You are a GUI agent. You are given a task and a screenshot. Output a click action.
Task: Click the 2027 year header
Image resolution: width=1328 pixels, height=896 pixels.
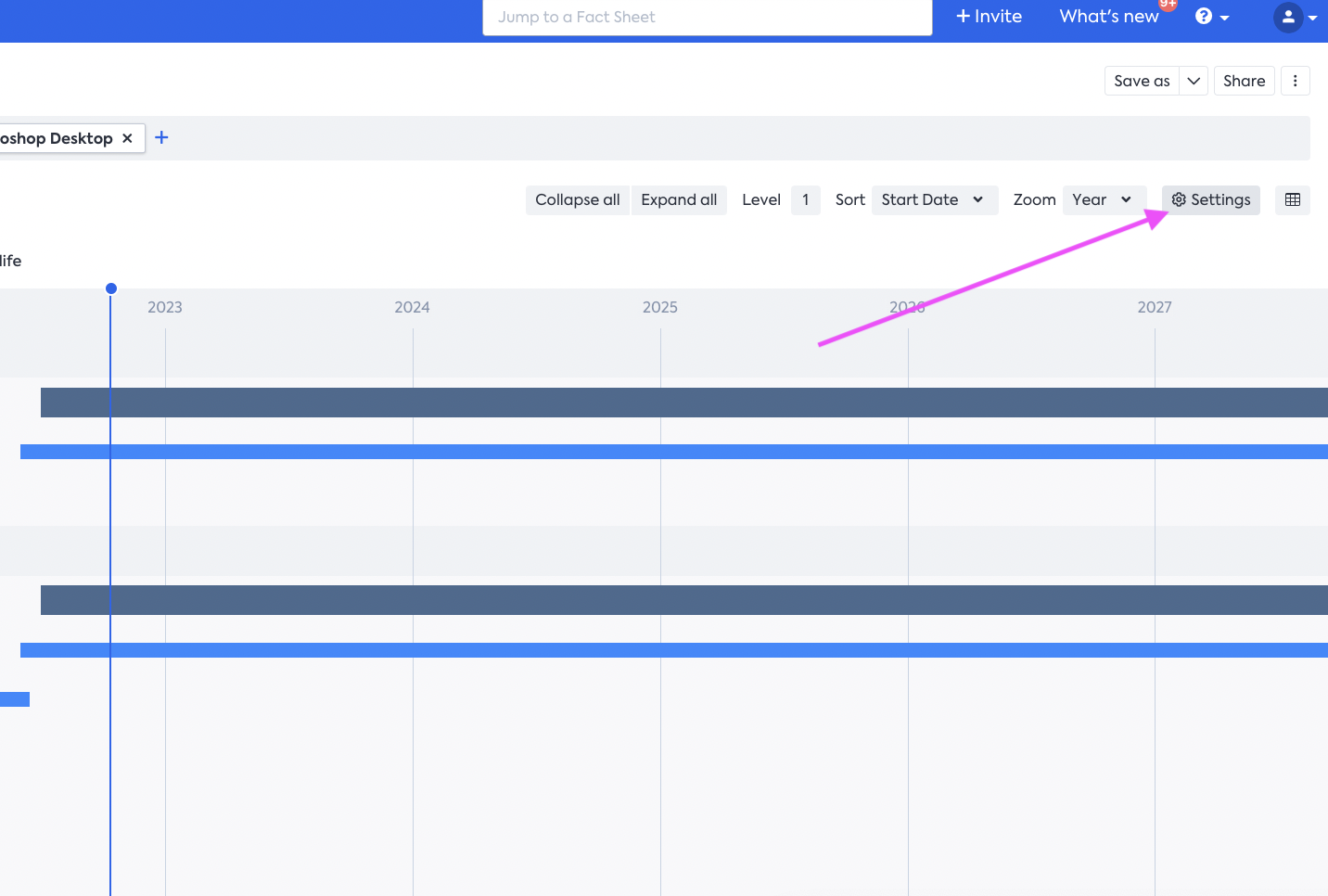(x=1155, y=307)
